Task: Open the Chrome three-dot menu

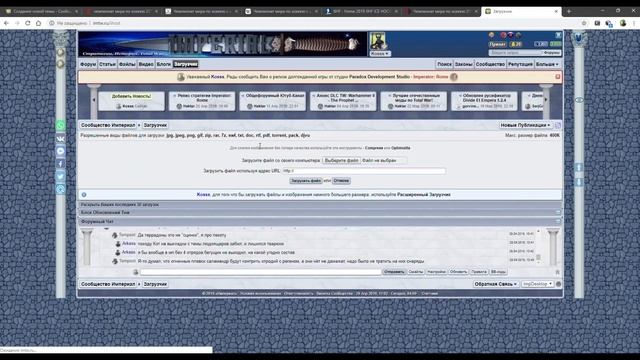Action: pyautogui.click(x=634, y=23)
